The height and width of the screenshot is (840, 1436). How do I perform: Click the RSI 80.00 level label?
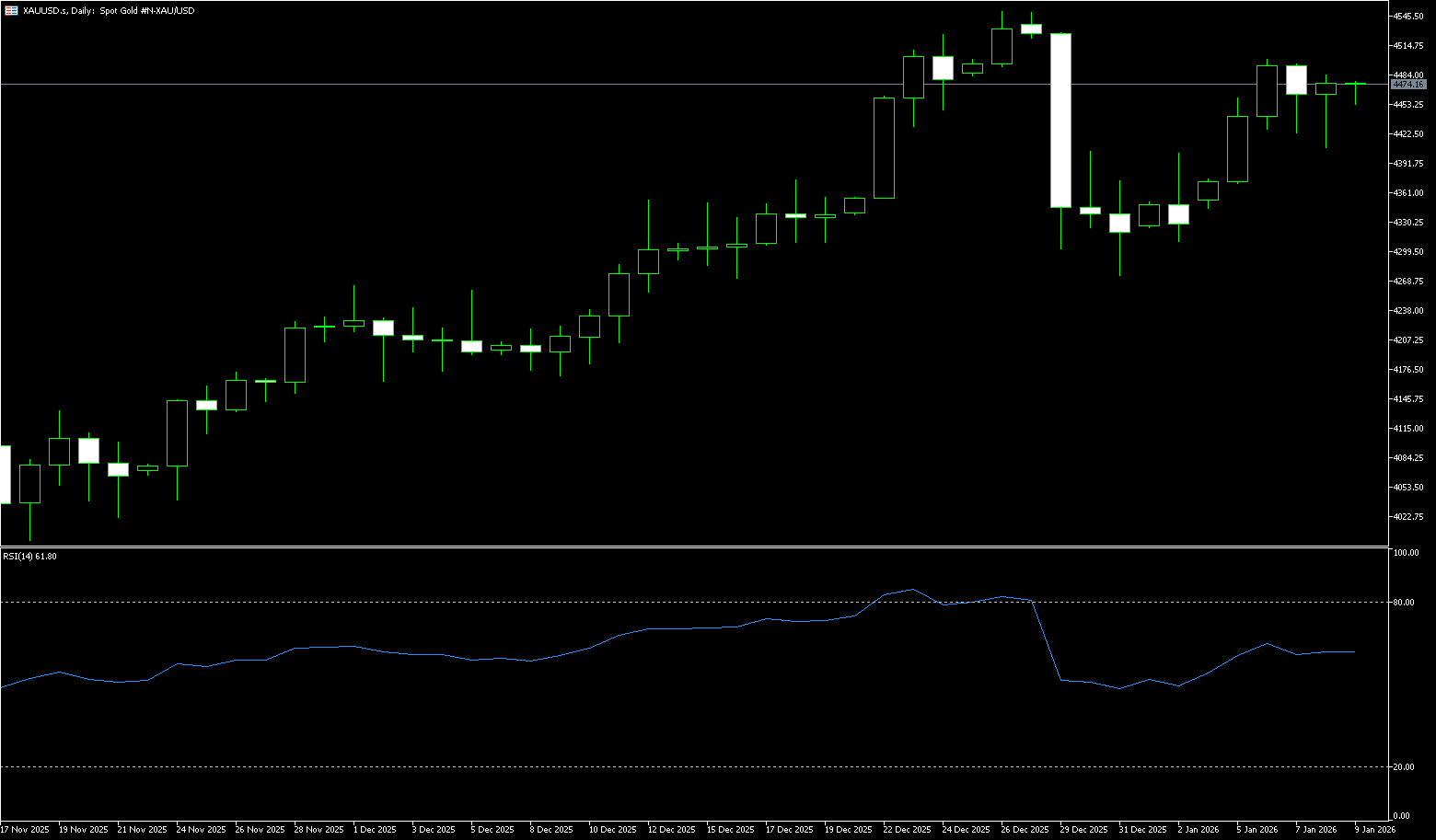point(1405,603)
